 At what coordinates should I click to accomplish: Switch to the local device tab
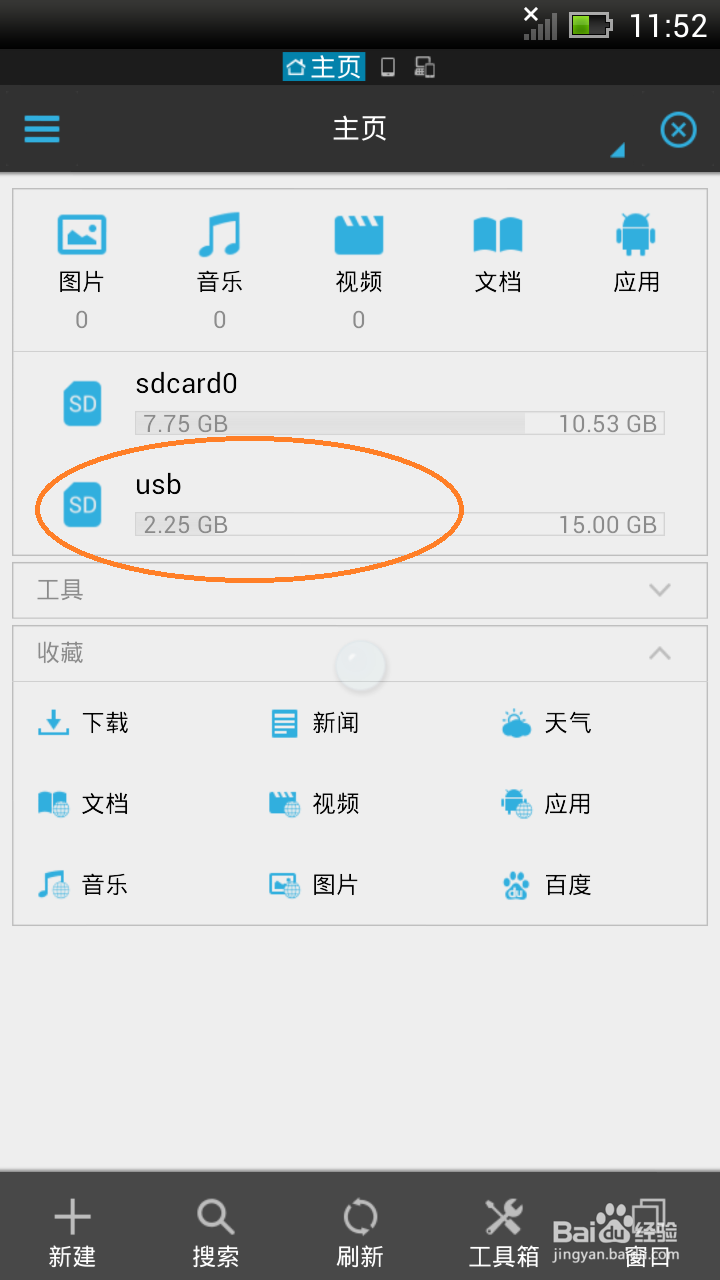coord(388,67)
